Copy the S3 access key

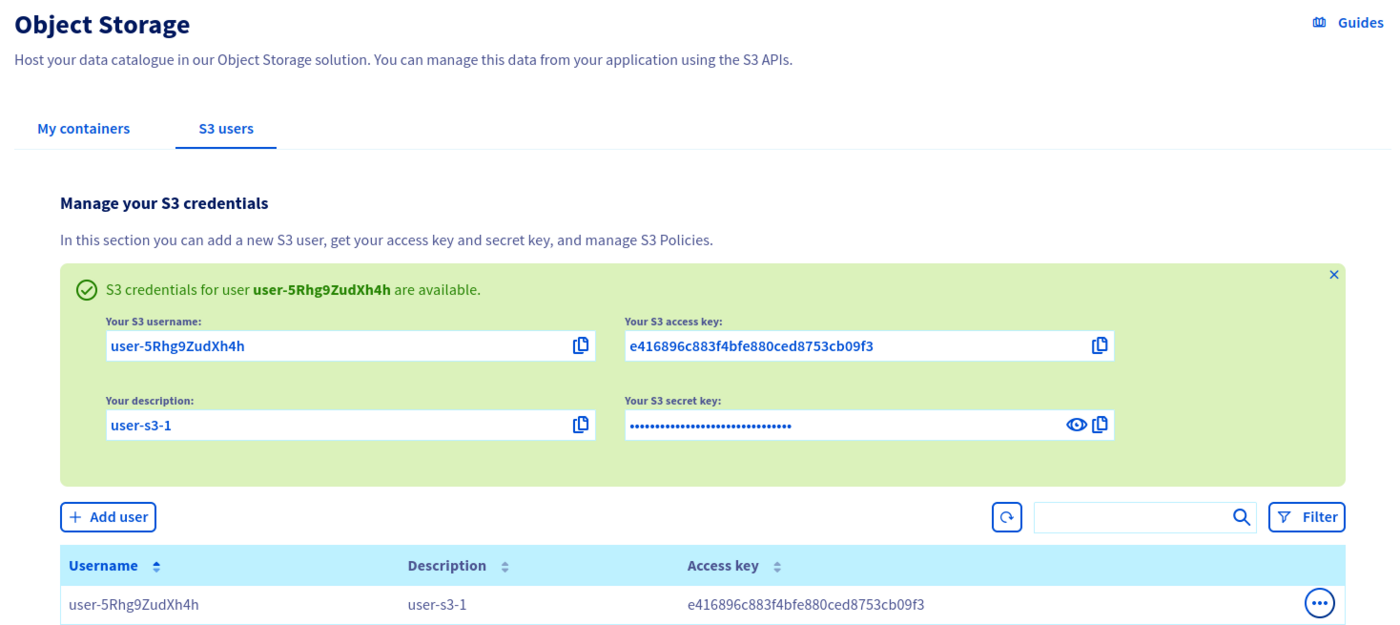[1099, 346]
